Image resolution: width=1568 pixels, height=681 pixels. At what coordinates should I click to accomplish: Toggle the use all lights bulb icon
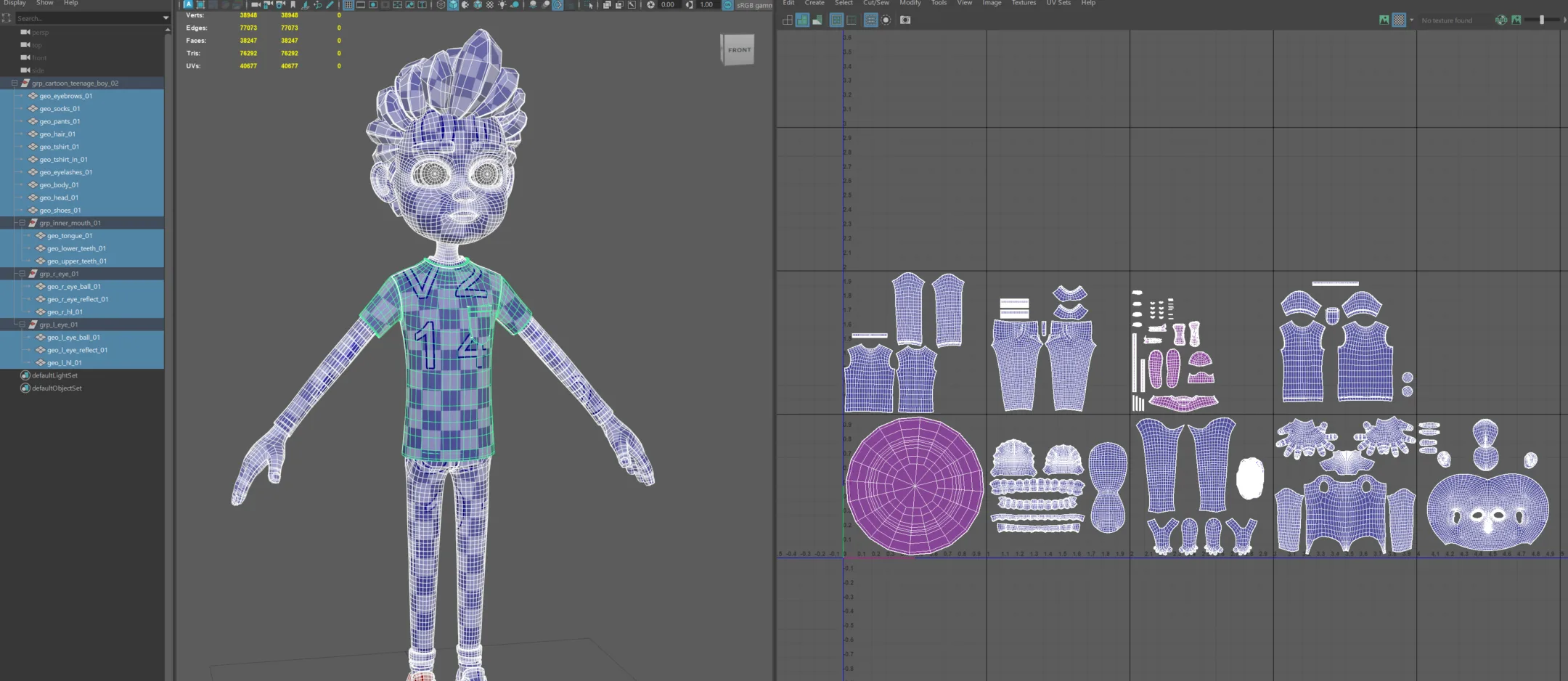pyautogui.click(x=502, y=4)
